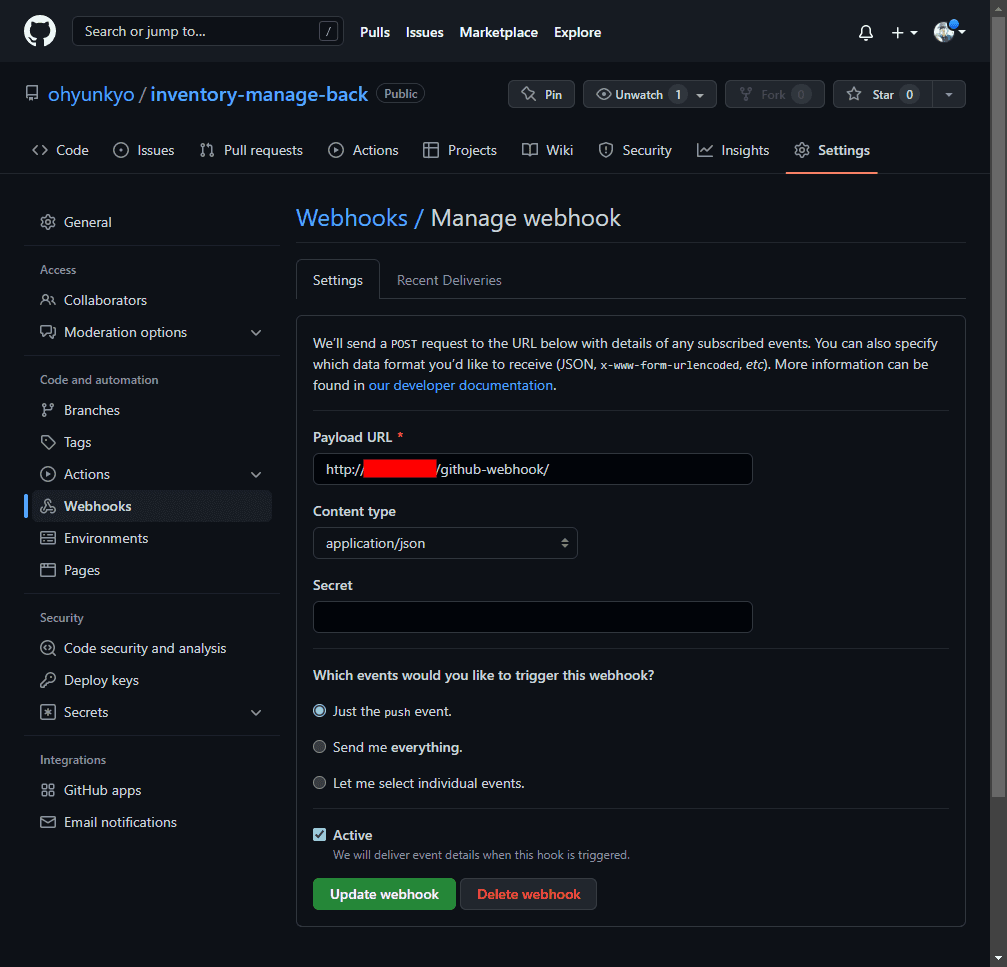Expand the Secrets chevron
This screenshot has width=1007, height=967.
[256, 713]
